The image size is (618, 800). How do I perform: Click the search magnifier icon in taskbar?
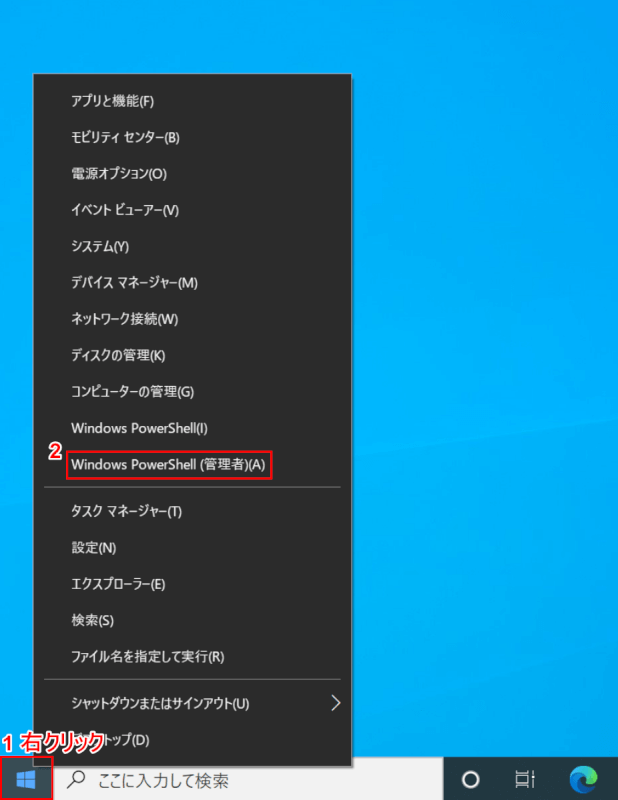(x=77, y=779)
